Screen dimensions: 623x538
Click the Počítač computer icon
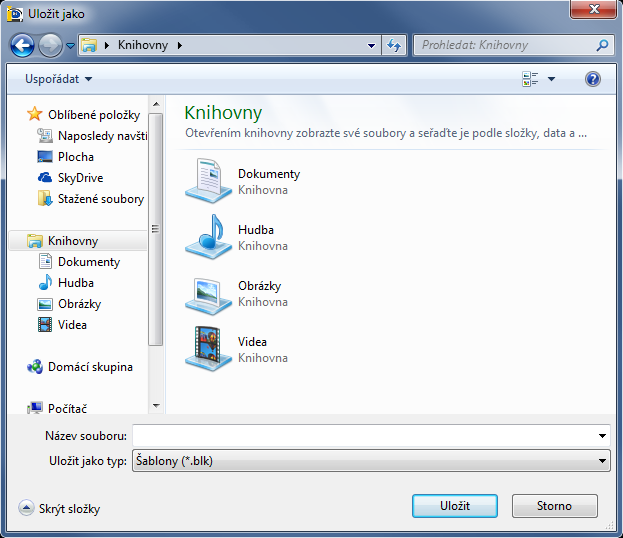point(35,408)
